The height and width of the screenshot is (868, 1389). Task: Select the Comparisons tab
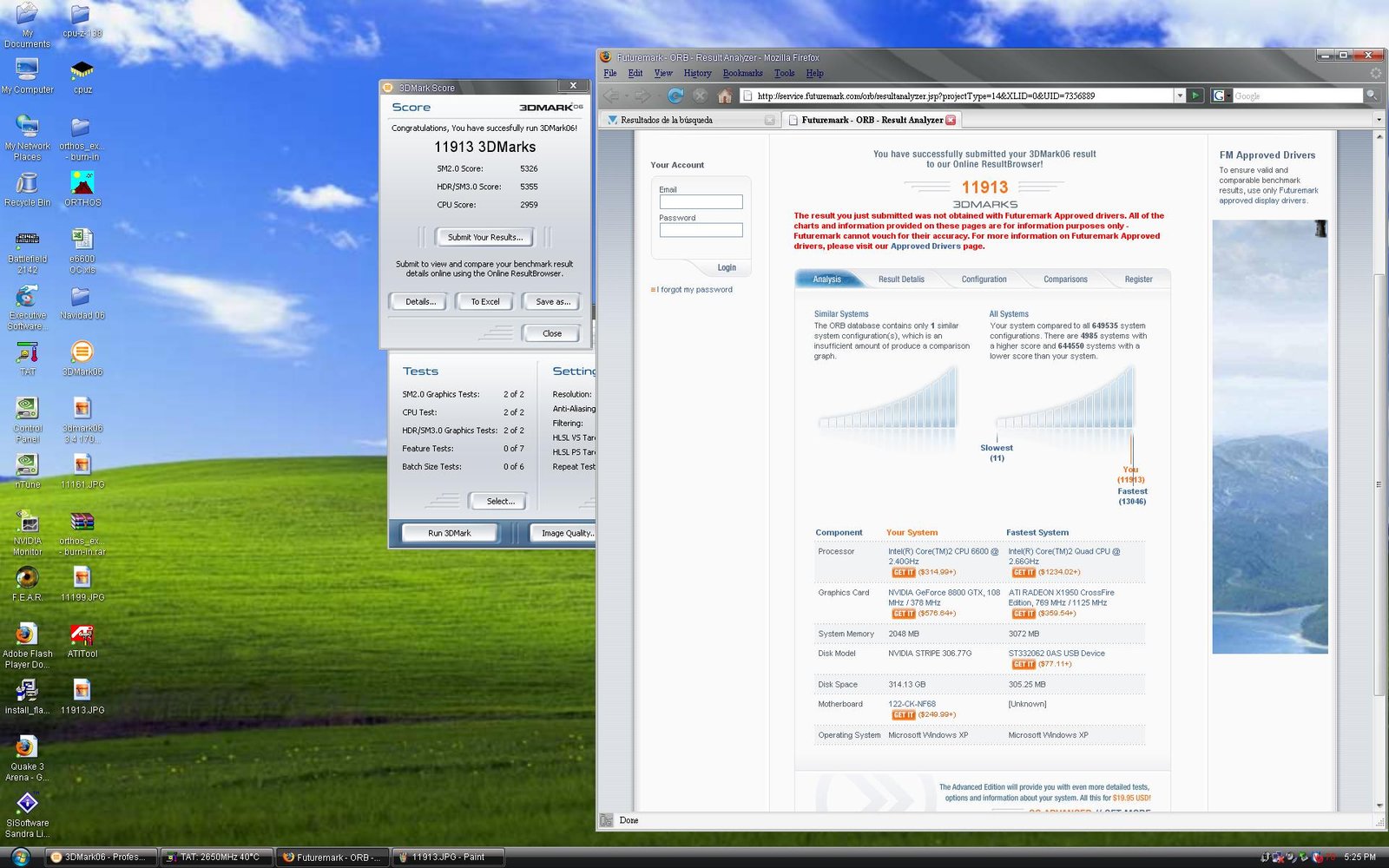[1065, 279]
